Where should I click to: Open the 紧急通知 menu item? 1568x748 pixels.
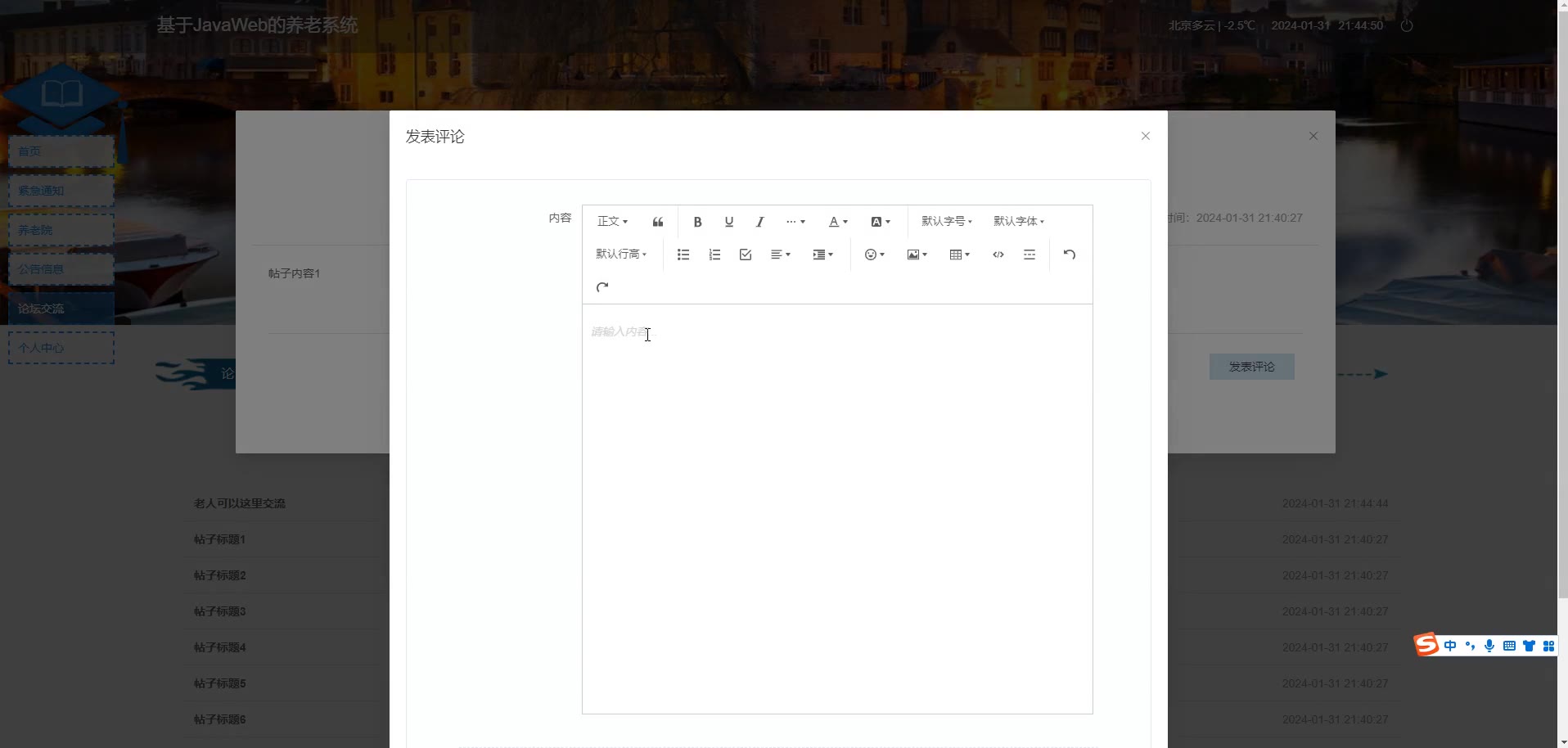pos(61,191)
